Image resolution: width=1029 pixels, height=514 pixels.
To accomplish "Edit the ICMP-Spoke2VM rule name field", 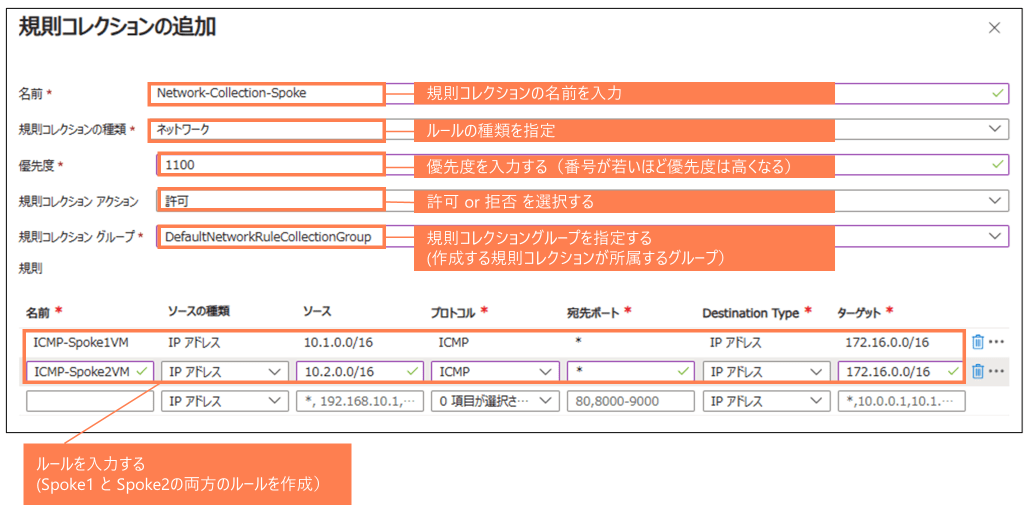I will tap(91, 372).
